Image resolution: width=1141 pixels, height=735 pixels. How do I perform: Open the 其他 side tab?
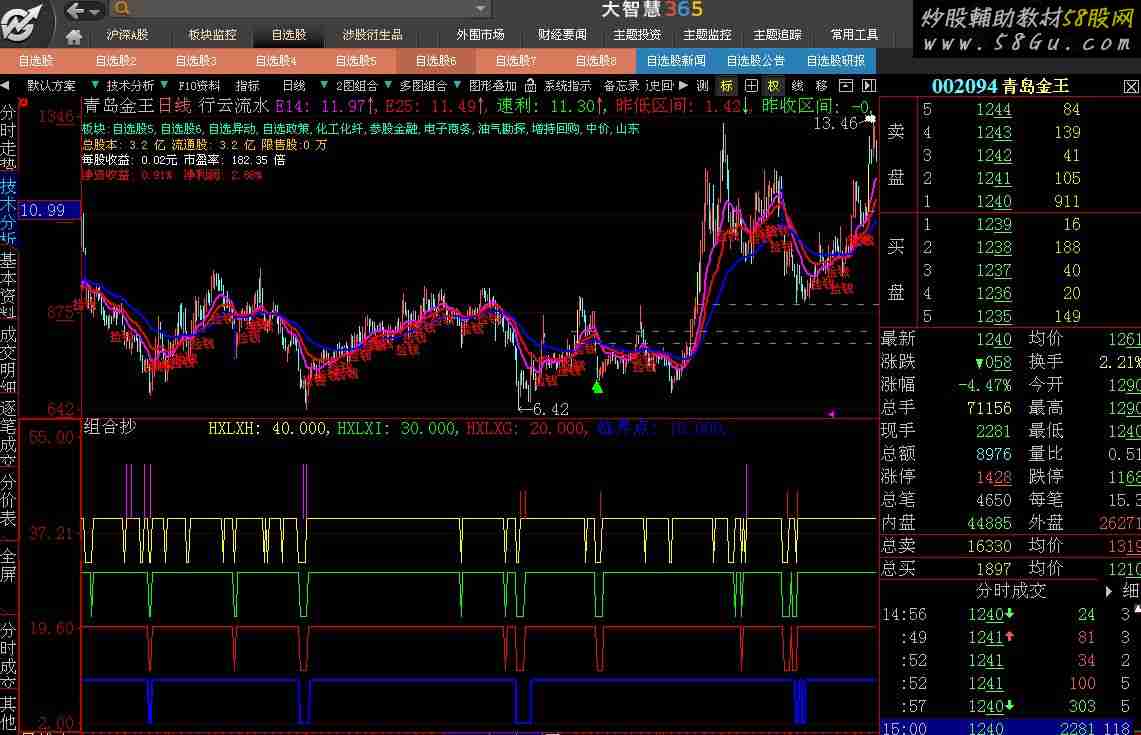(8, 713)
